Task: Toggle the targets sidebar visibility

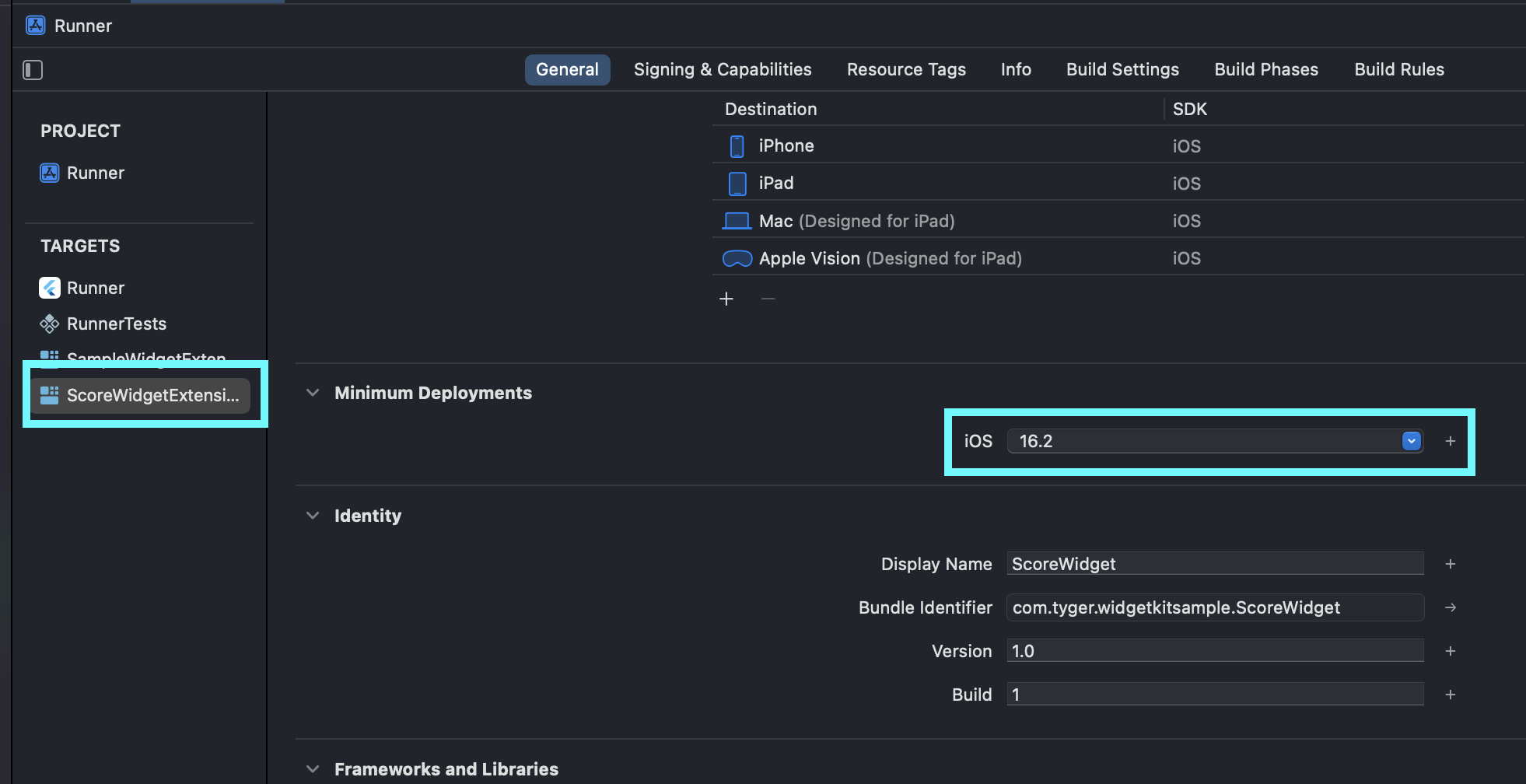Action: 33,70
